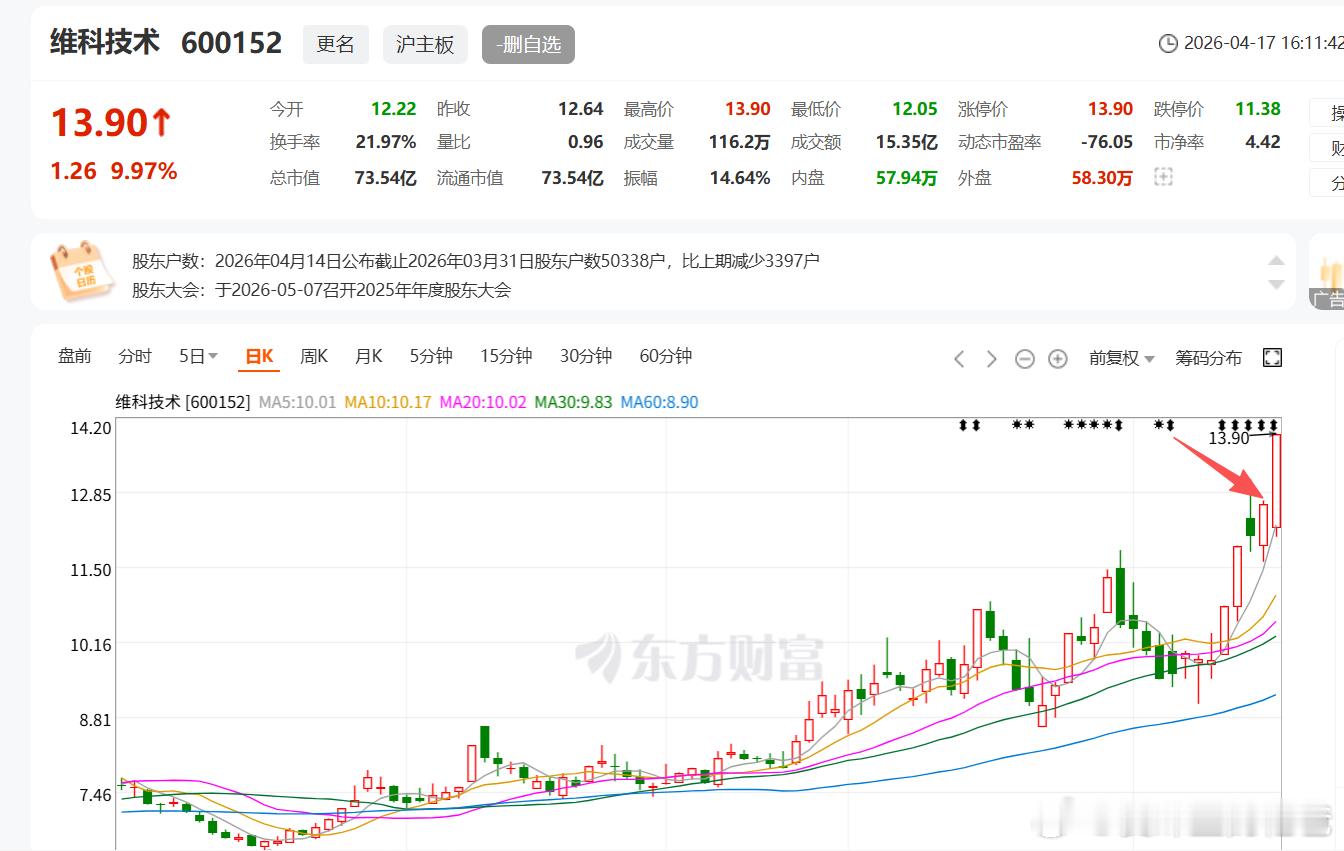Click the stock name 维科技术 heading
The image size is (1344, 851).
pyautogui.click(x=105, y=42)
